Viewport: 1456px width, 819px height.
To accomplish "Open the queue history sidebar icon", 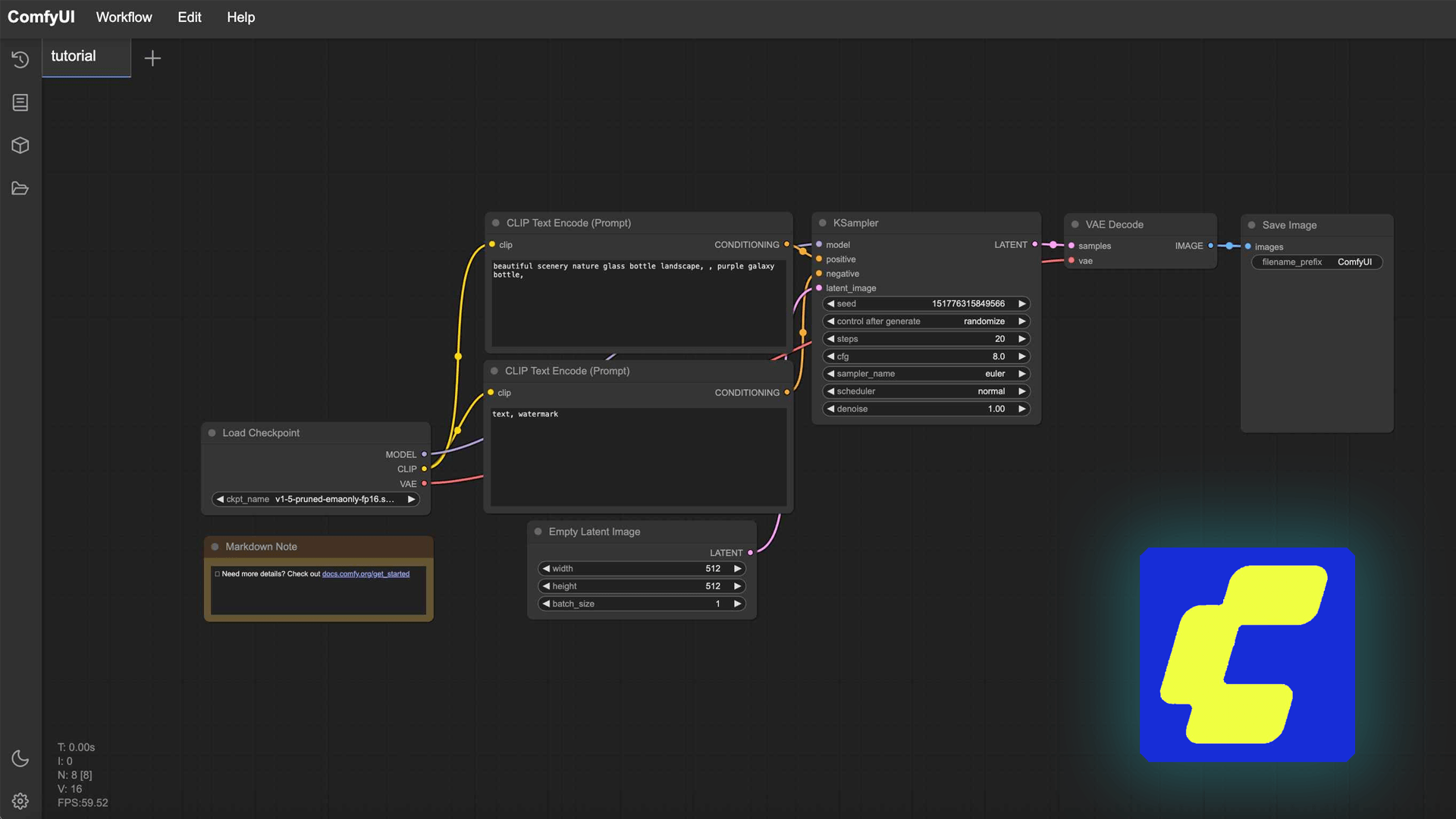I will point(20,59).
